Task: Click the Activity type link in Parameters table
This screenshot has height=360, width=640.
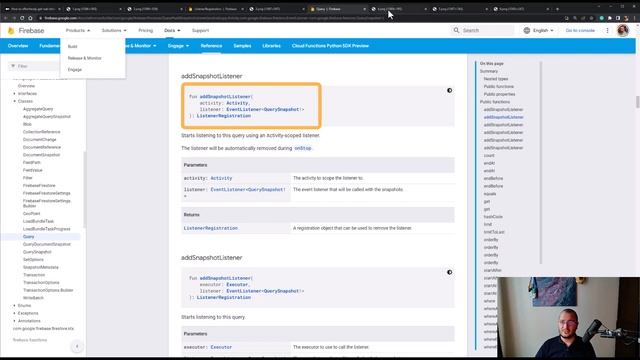Action: (221, 178)
